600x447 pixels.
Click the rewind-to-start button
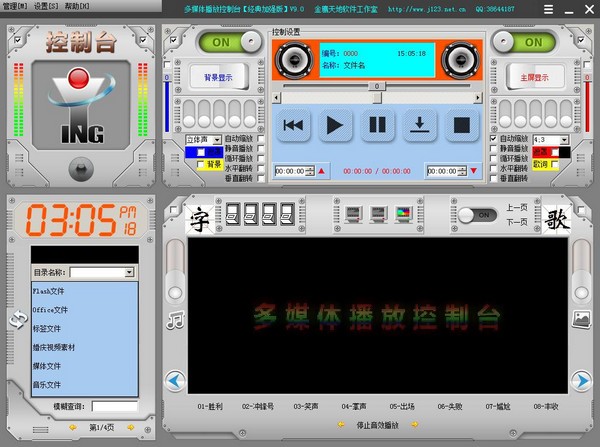click(293, 125)
